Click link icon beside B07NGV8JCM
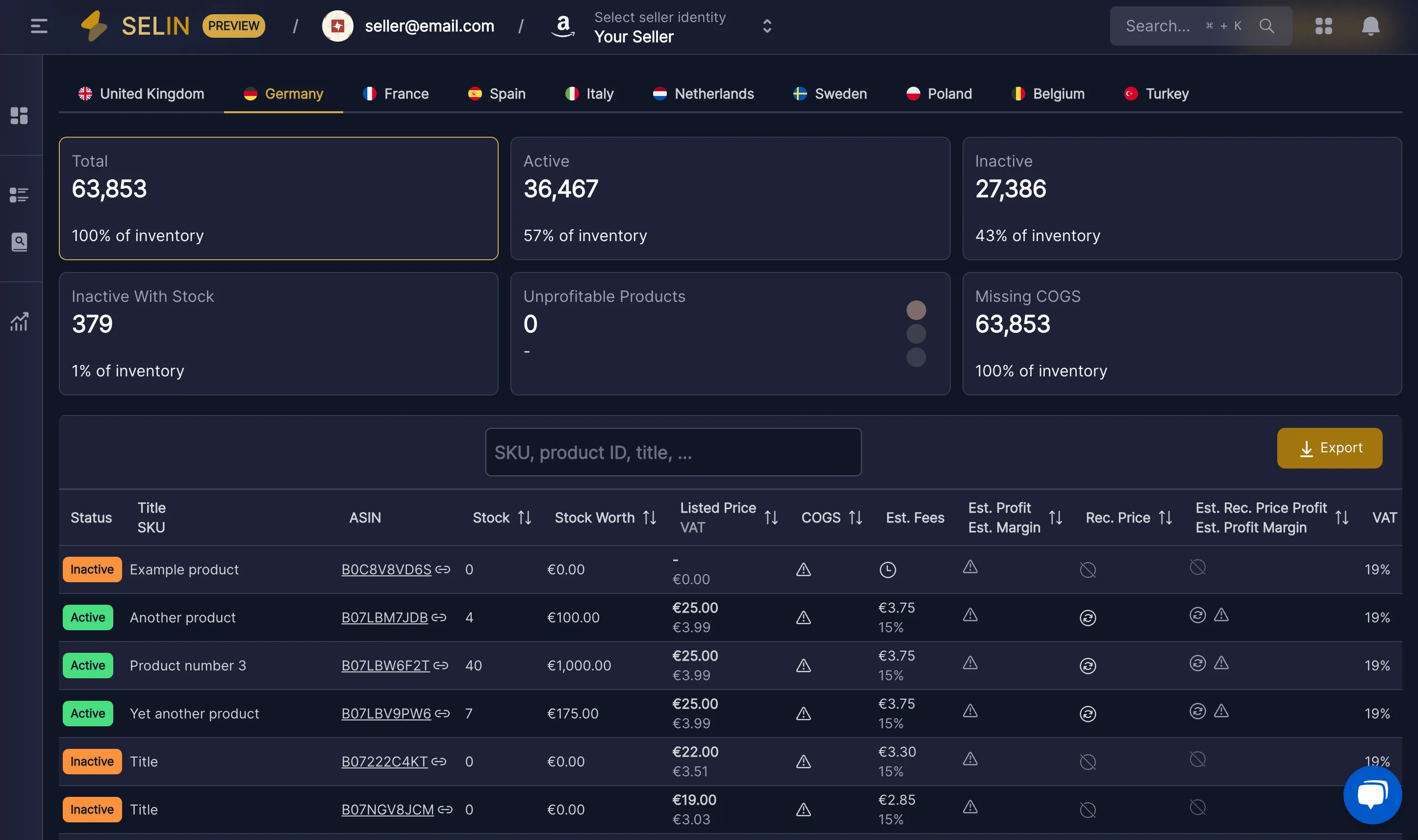Viewport: 1418px width, 840px height. (445, 810)
